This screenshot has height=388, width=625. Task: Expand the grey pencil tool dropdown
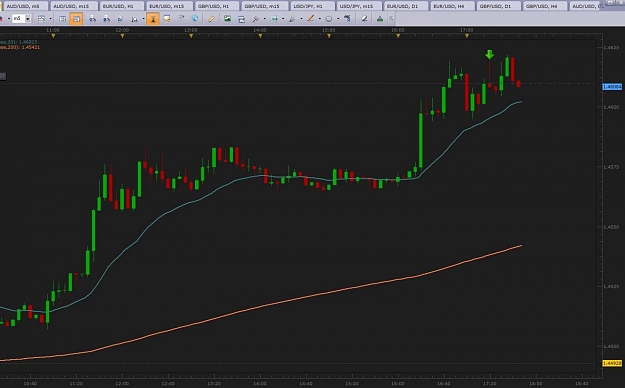click(301, 18)
